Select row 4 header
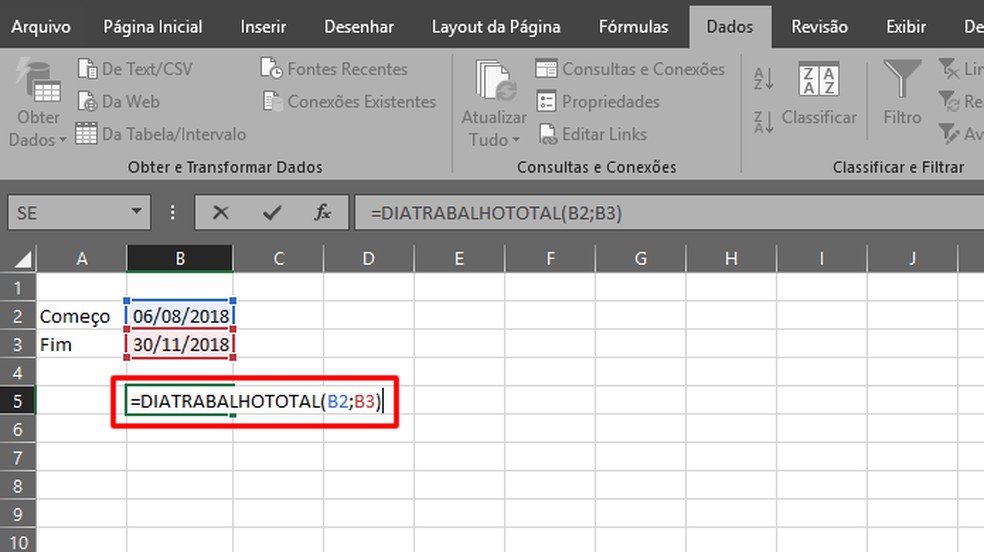 coord(18,373)
